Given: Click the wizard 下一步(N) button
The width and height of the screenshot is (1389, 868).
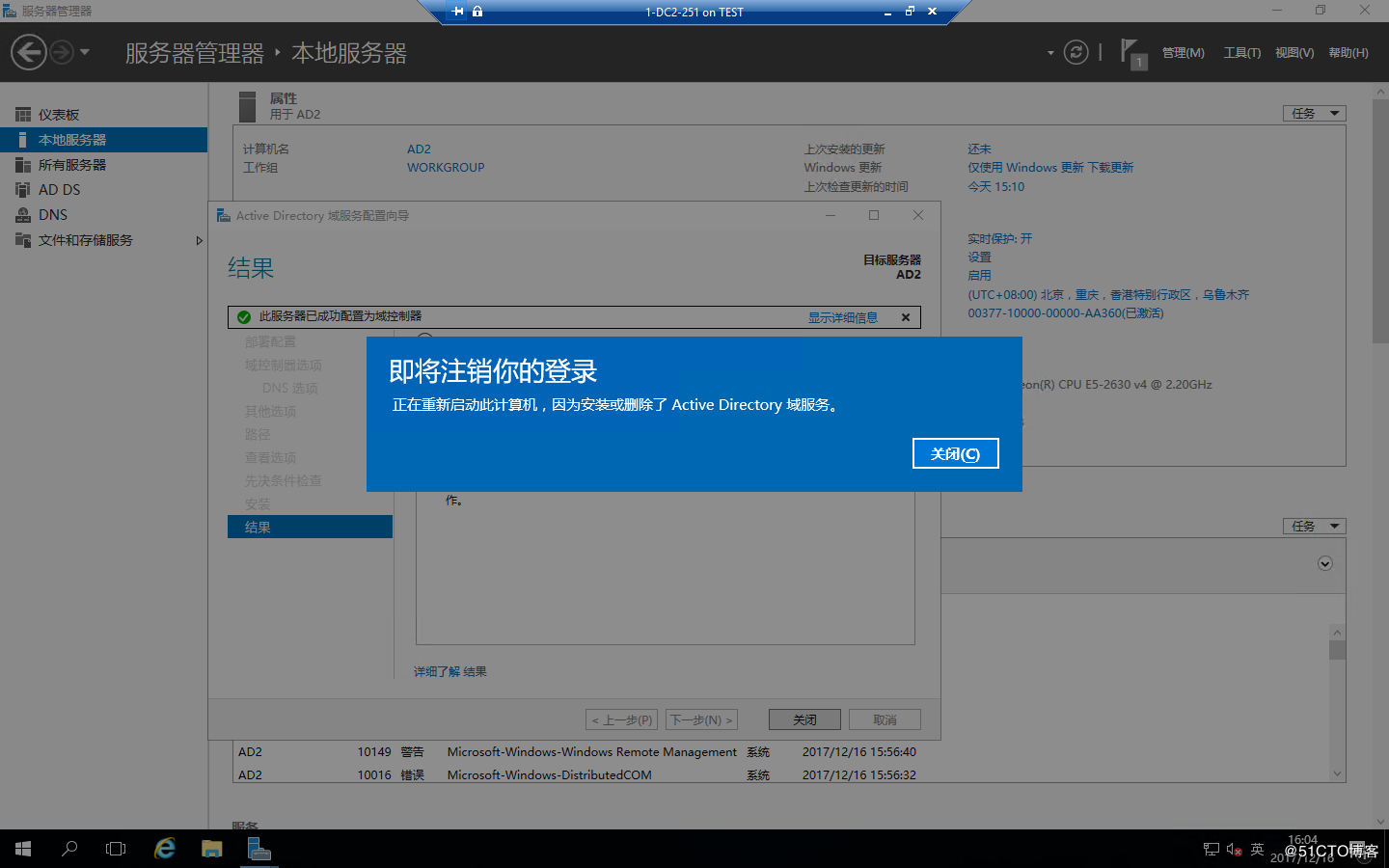Looking at the screenshot, I should point(701,720).
